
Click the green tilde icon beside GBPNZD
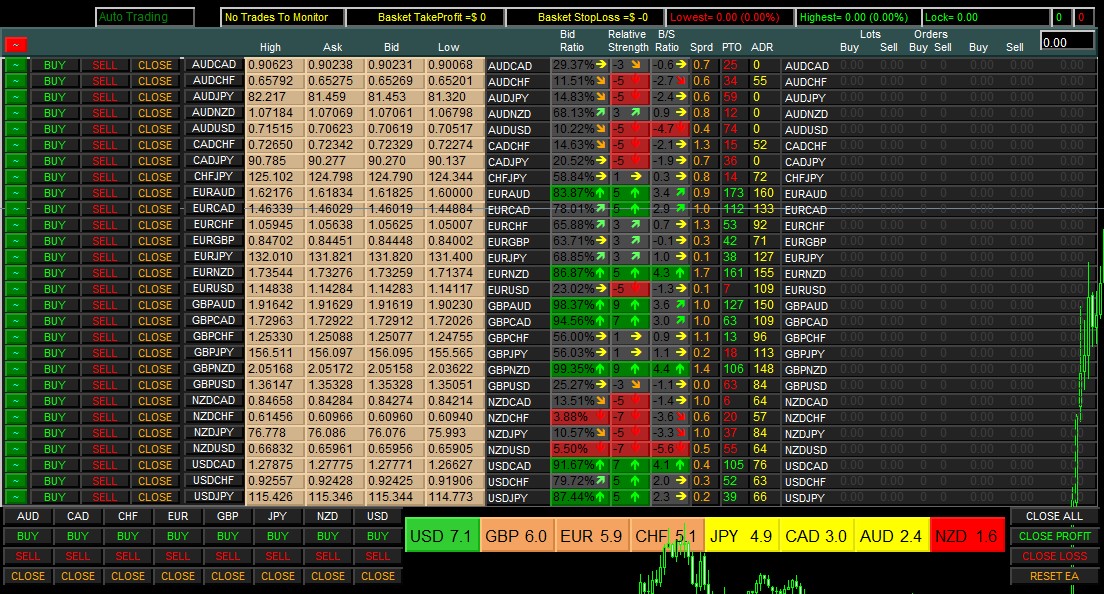pos(15,369)
